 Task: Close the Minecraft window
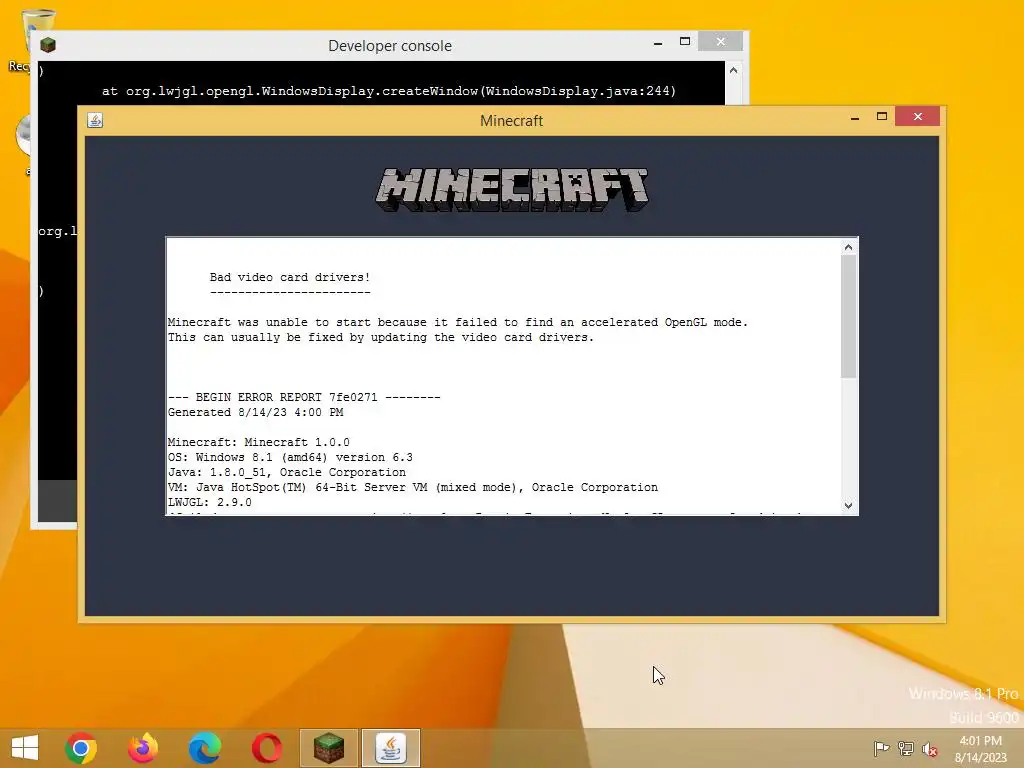[918, 116]
